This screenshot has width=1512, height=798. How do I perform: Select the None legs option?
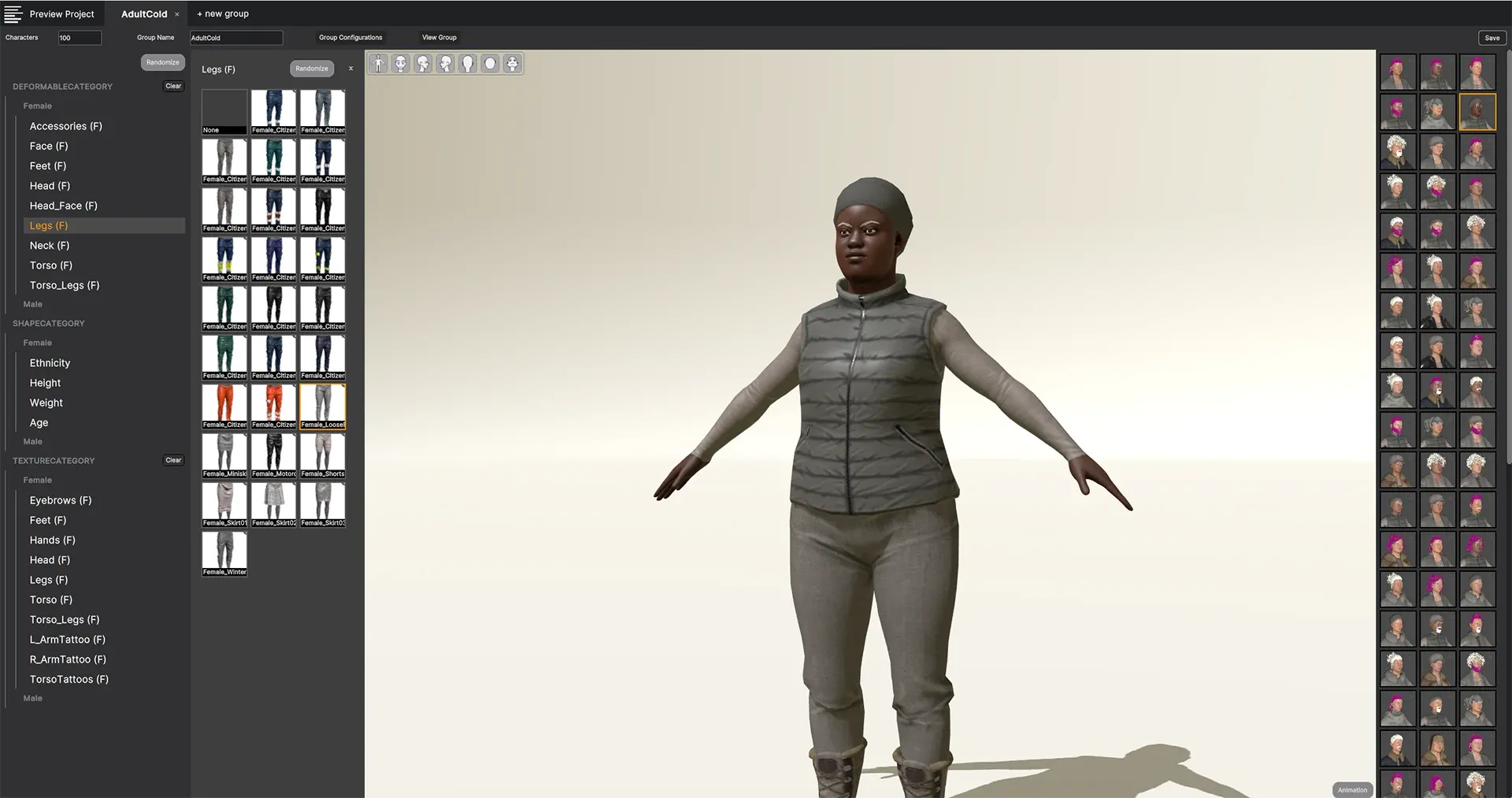point(224,111)
